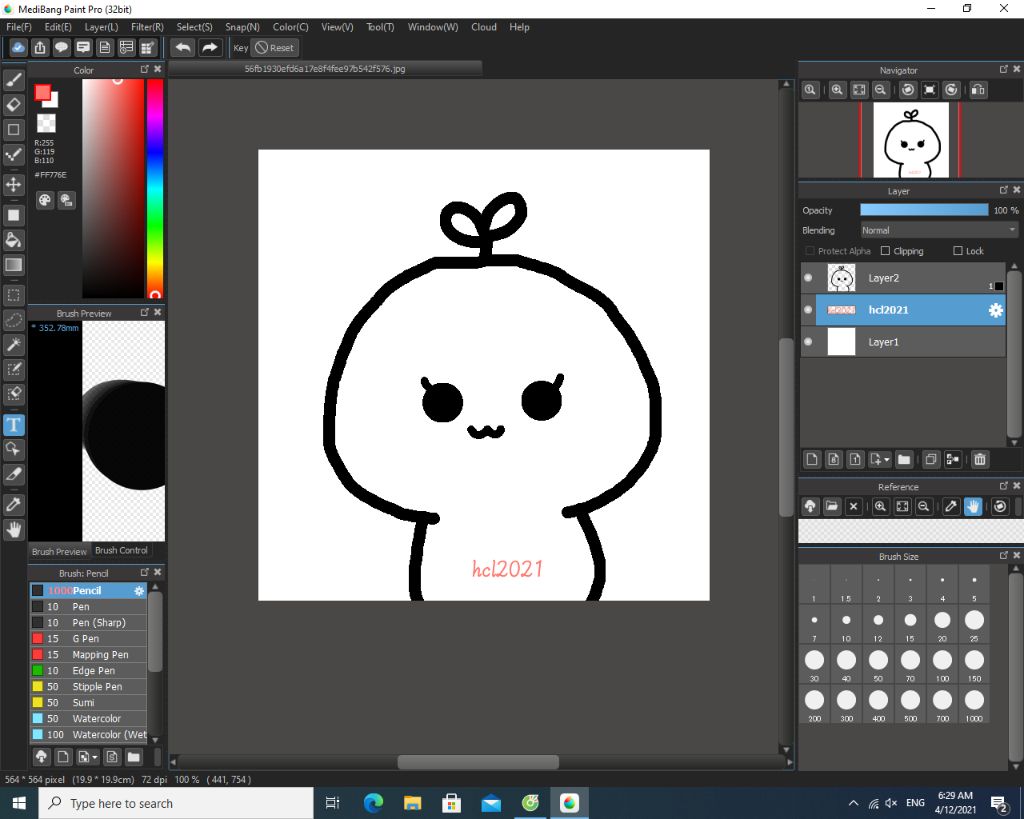
Task: Select the Bucket fill tool
Action: pyautogui.click(x=14, y=240)
